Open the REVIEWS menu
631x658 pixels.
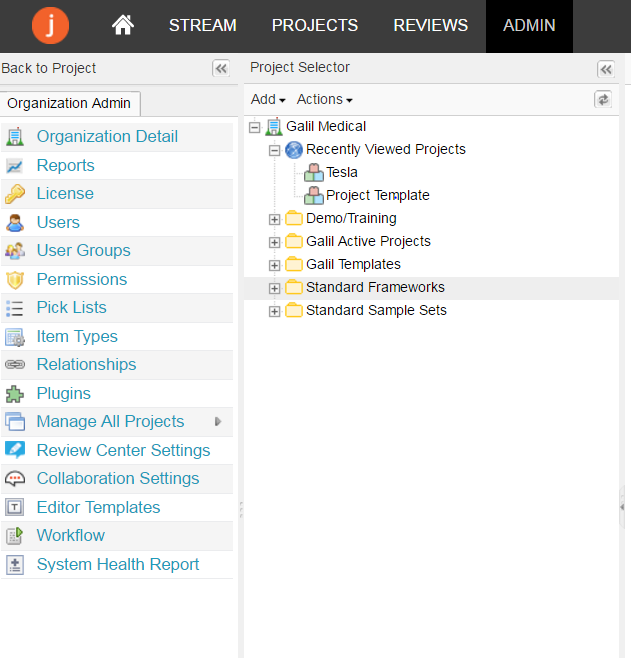pos(430,25)
